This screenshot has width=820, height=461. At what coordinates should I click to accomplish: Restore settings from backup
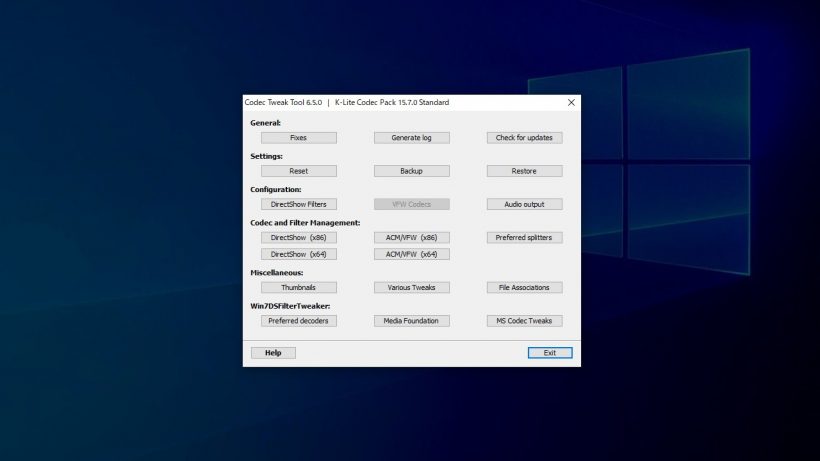[525, 171]
